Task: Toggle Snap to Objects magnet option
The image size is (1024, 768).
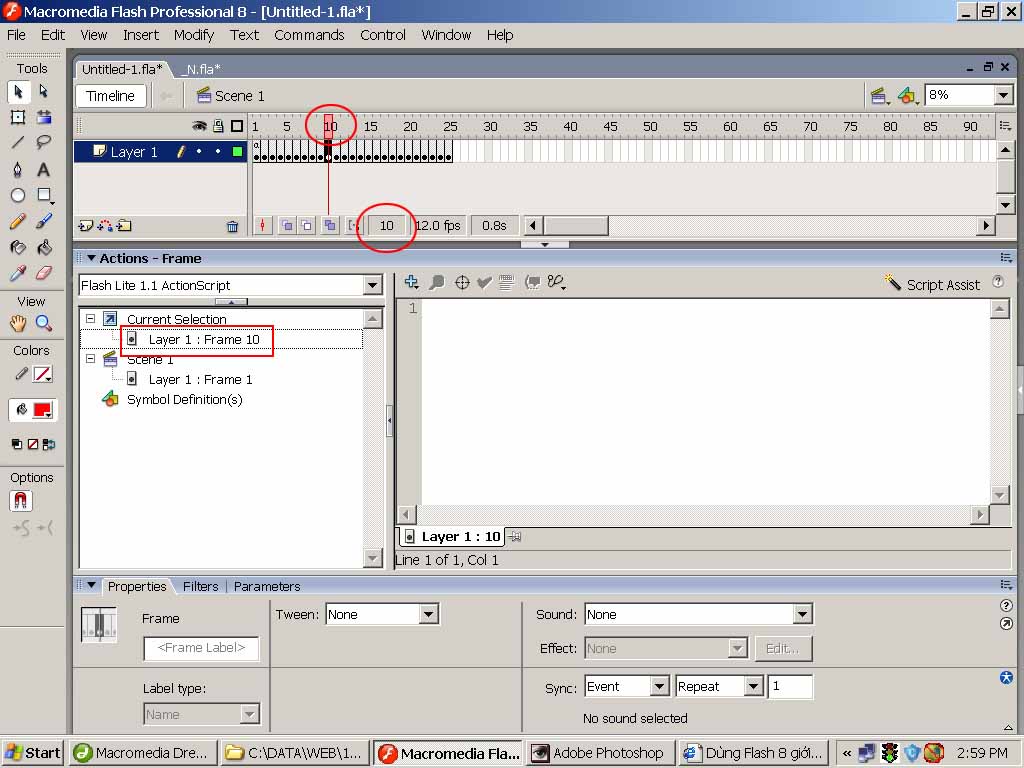Action: (x=21, y=501)
